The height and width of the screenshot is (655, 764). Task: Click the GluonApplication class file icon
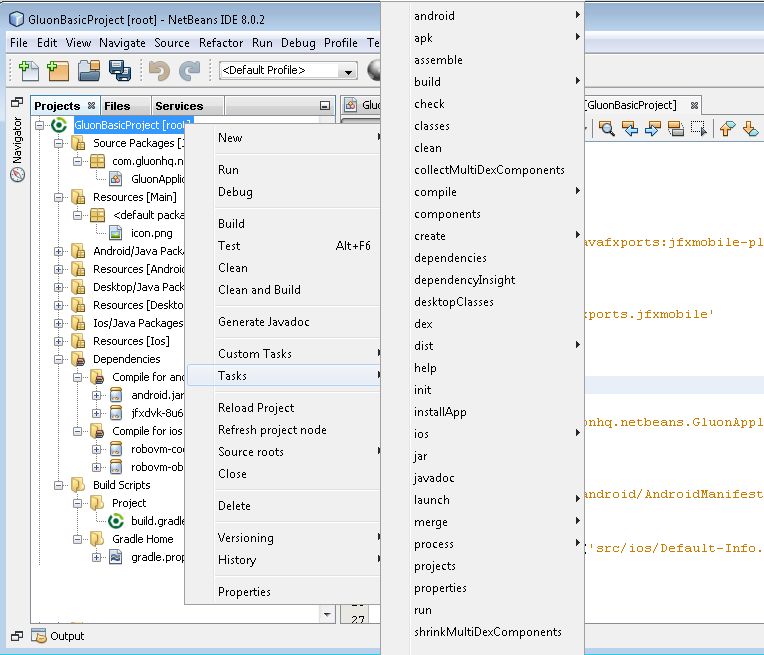coord(115,179)
